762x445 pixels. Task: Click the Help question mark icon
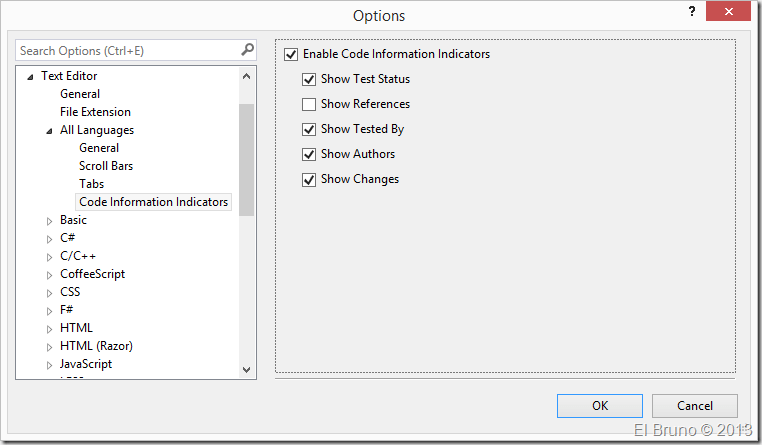tap(690, 11)
